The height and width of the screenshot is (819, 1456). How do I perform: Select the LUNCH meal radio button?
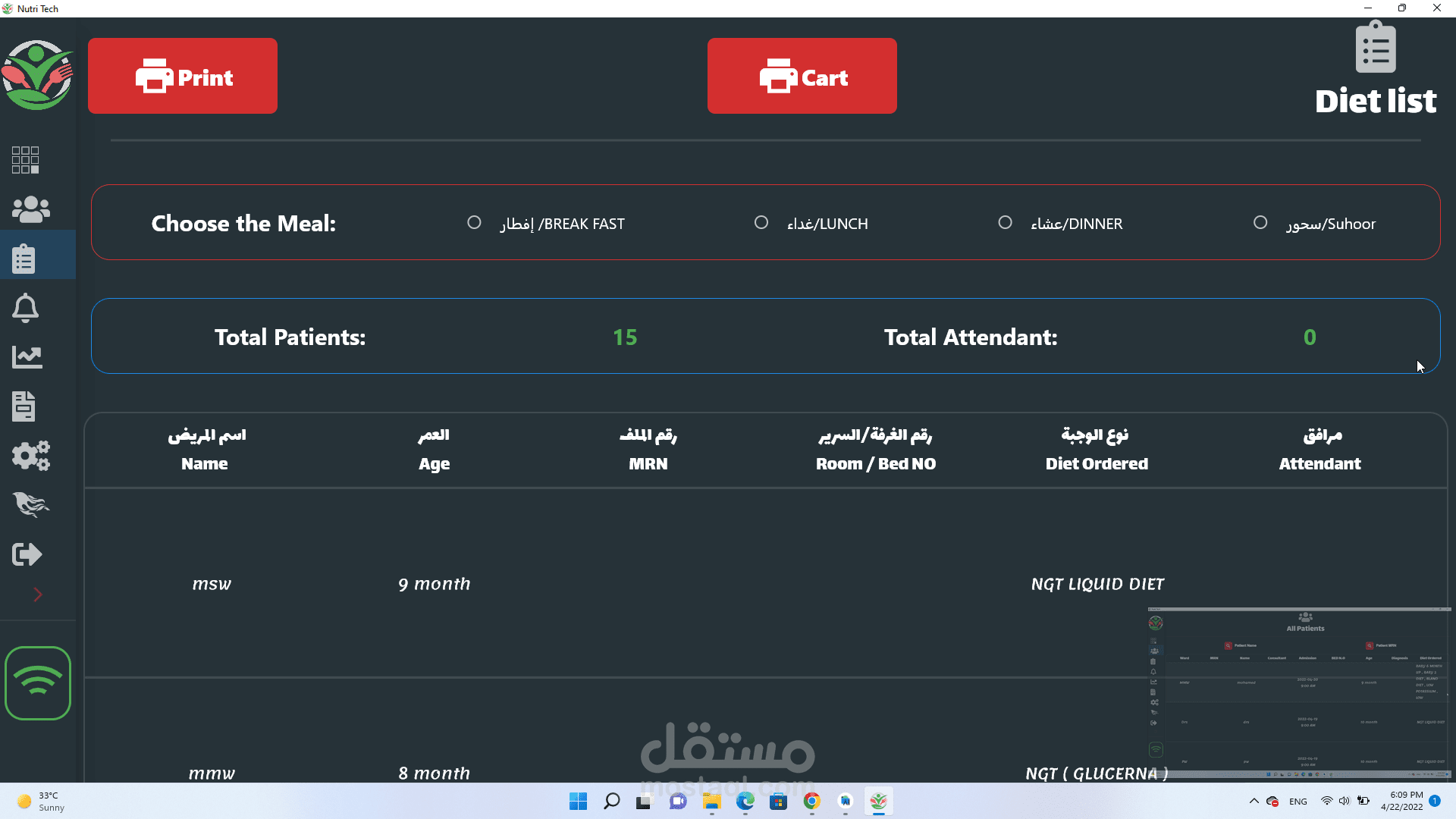tap(761, 223)
